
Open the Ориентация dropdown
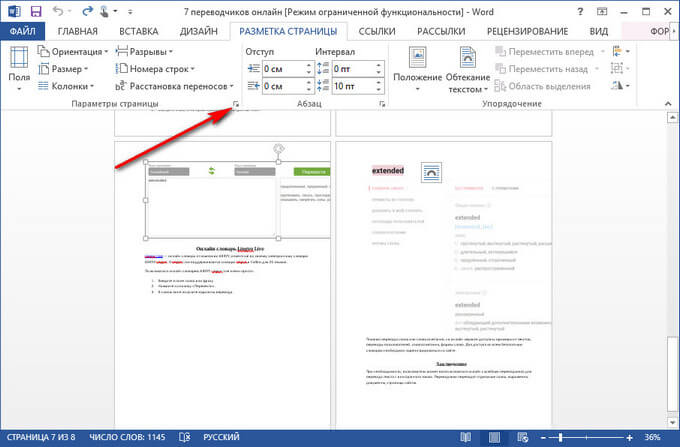(x=75, y=51)
